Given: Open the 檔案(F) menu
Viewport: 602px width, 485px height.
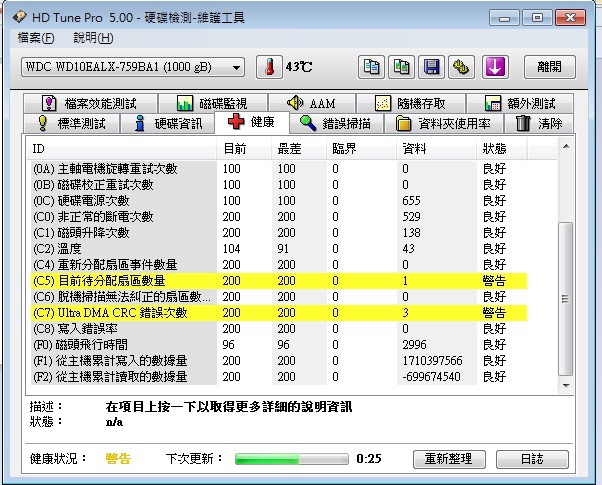Looking at the screenshot, I should (36, 38).
